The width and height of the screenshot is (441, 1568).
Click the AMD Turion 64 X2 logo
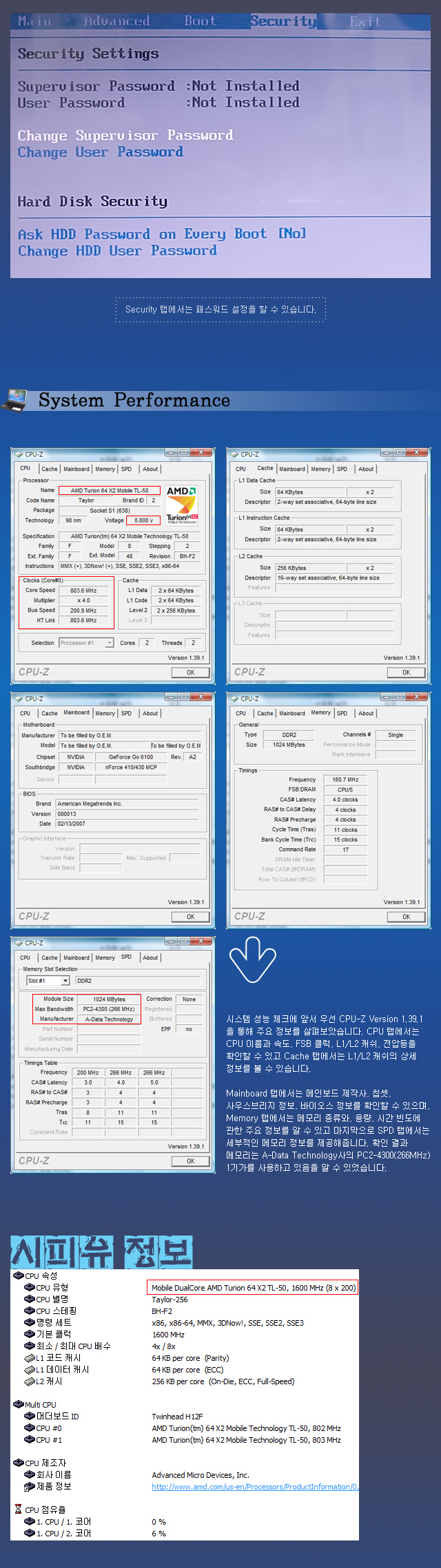click(x=182, y=506)
